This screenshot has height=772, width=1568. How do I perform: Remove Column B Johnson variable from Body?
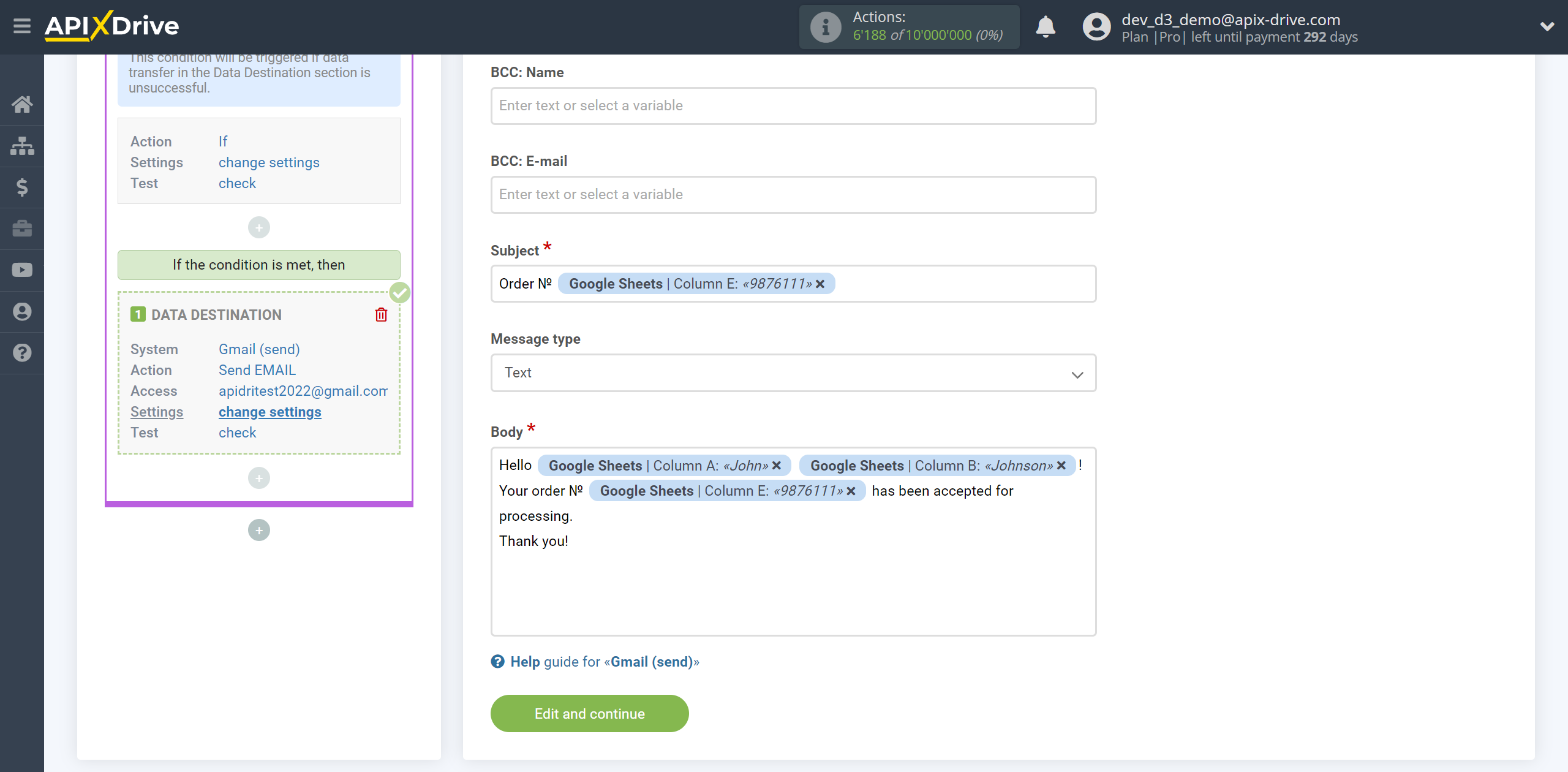(1061, 466)
